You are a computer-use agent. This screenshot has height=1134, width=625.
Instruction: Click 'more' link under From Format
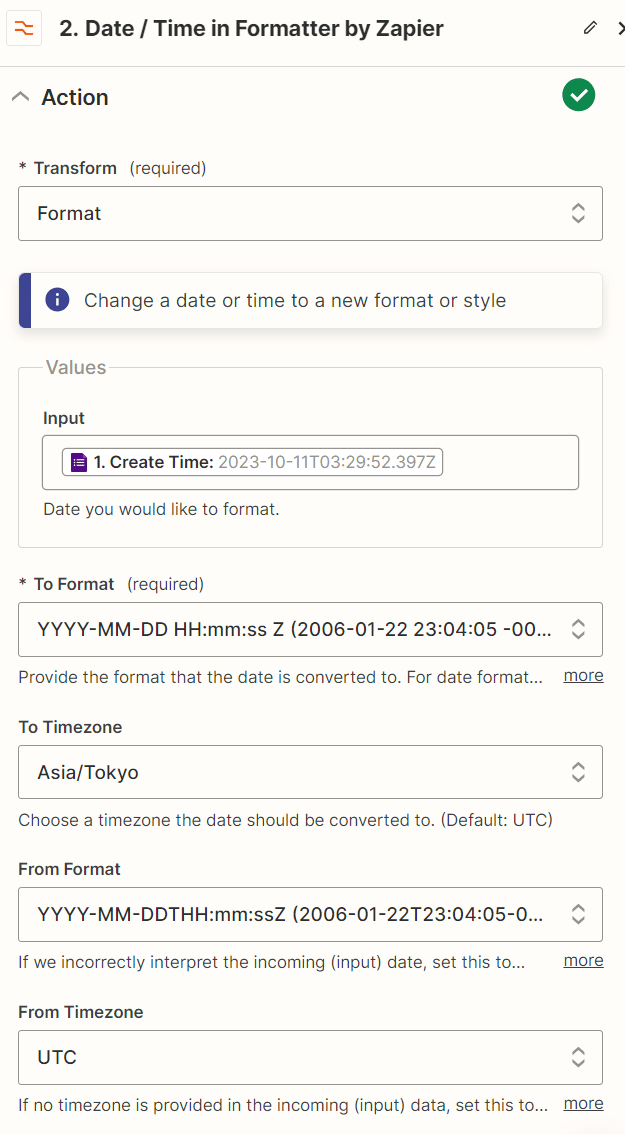click(x=583, y=960)
